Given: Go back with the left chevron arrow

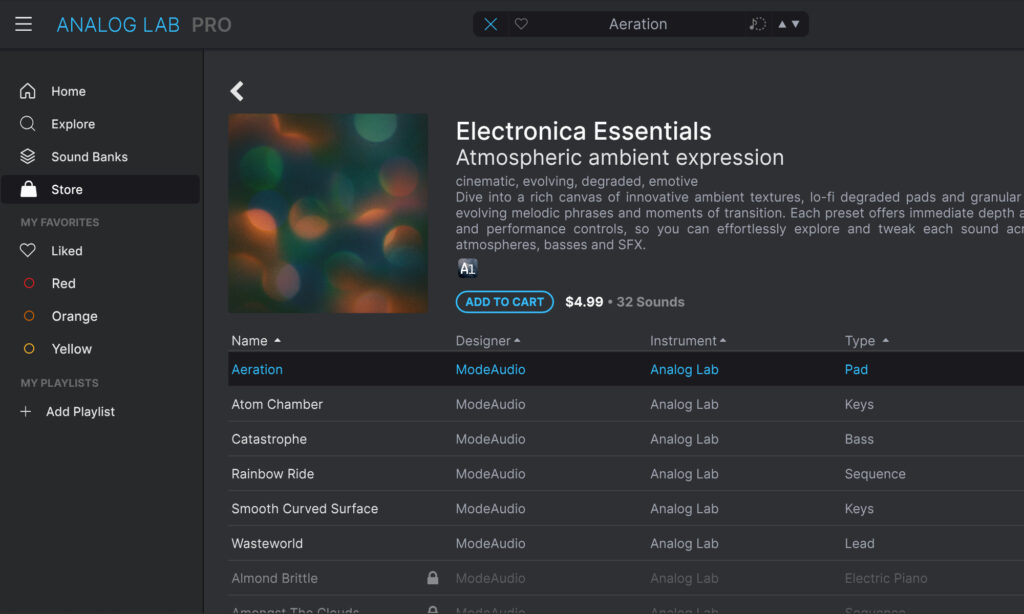Looking at the screenshot, I should click(237, 91).
